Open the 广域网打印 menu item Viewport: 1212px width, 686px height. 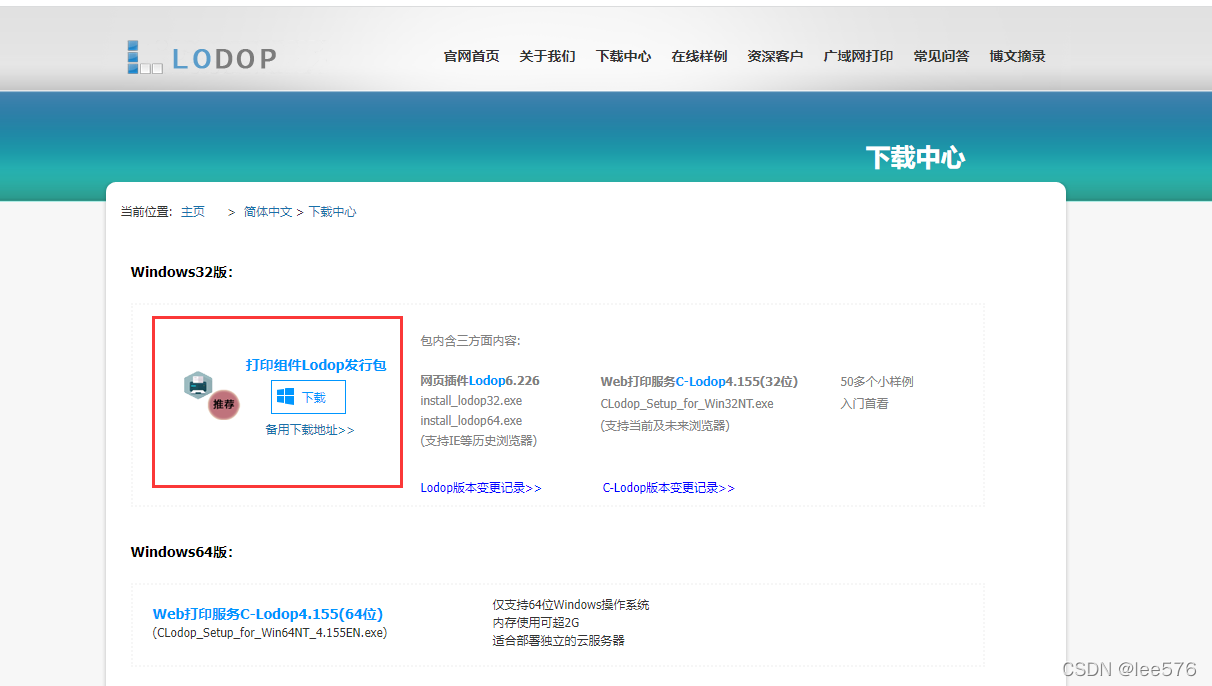click(858, 56)
